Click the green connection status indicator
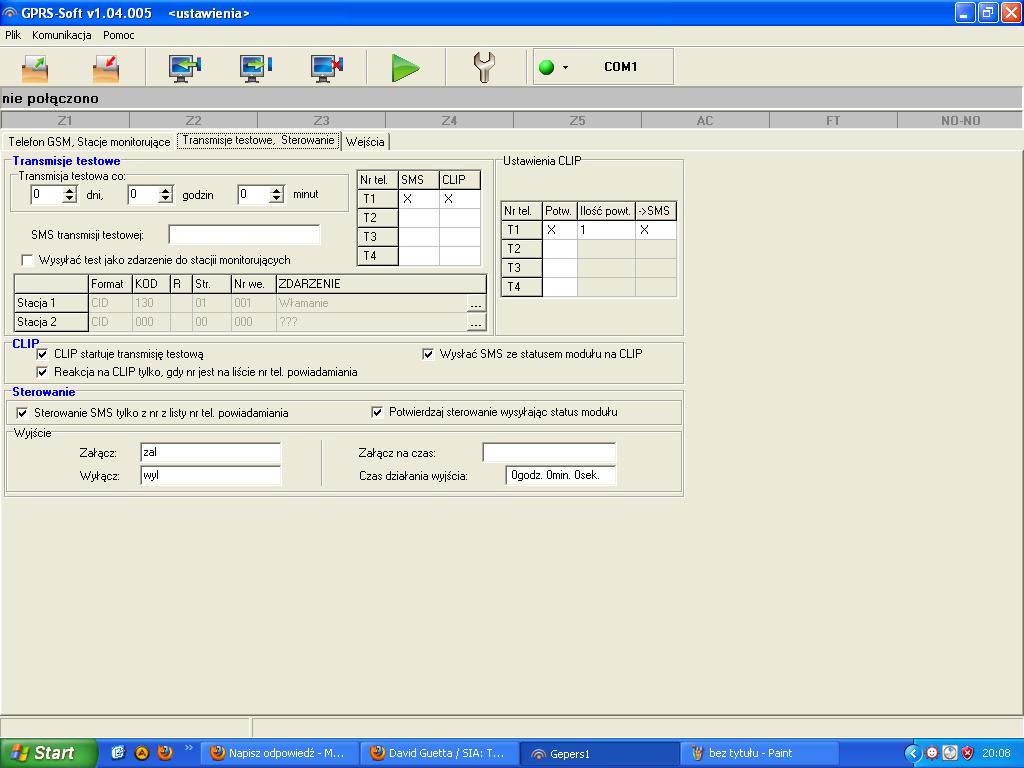The height and width of the screenshot is (768, 1024). [x=547, y=67]
